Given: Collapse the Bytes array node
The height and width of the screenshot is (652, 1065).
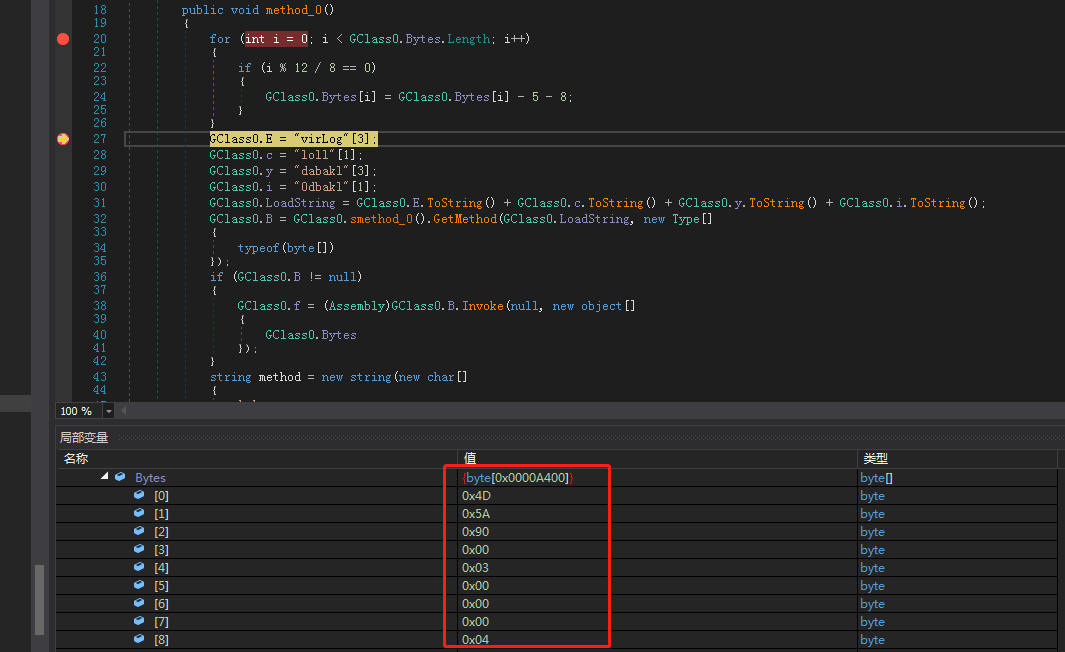Looking at the screenshot, I should [x=105, y=476].
